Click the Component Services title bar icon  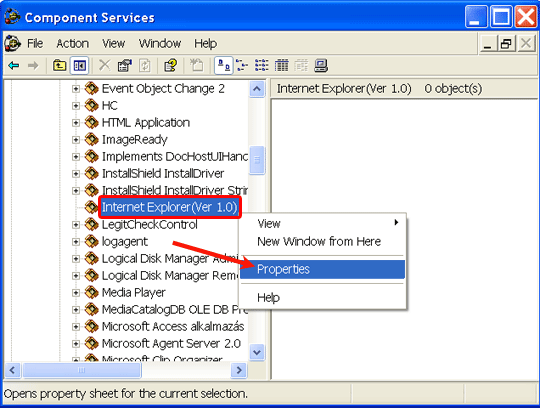coord(12,17)
